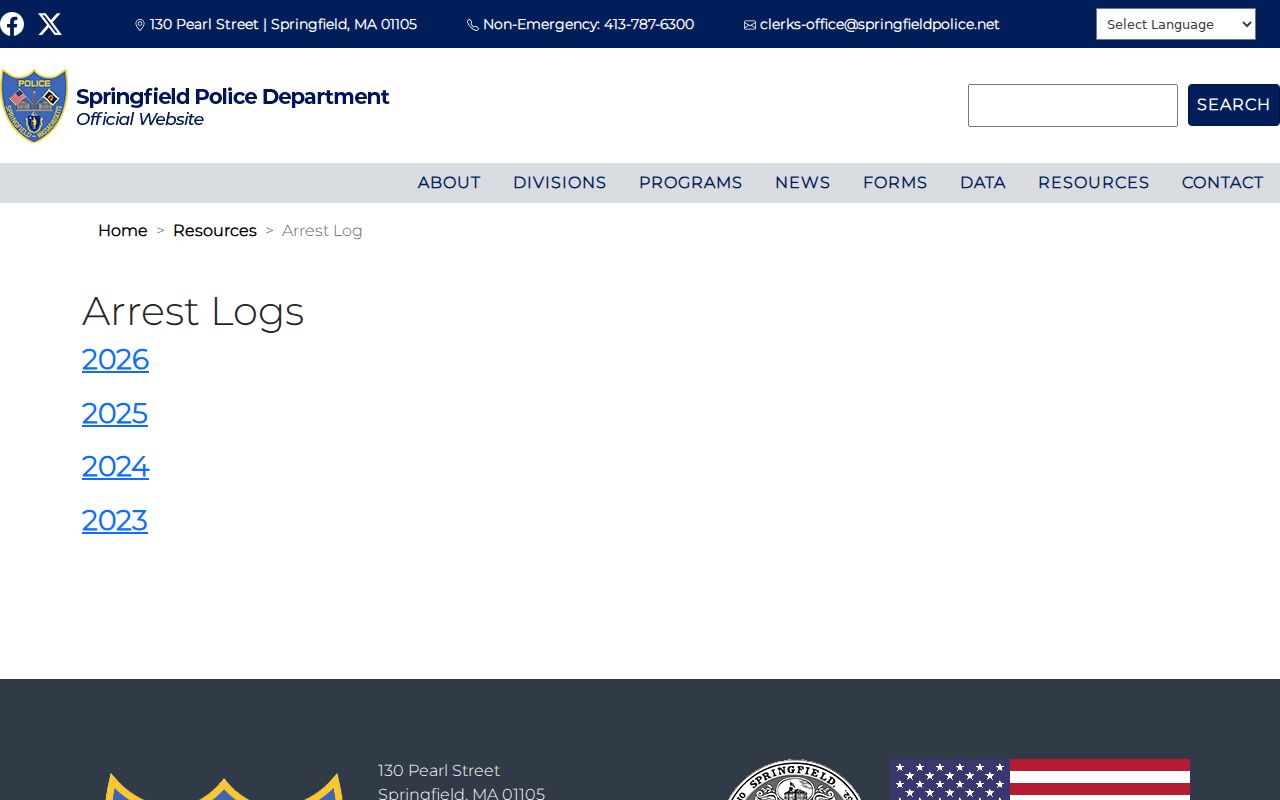Click the clerks-office email address
This screenshot has height=800, width=1280.
880,24
